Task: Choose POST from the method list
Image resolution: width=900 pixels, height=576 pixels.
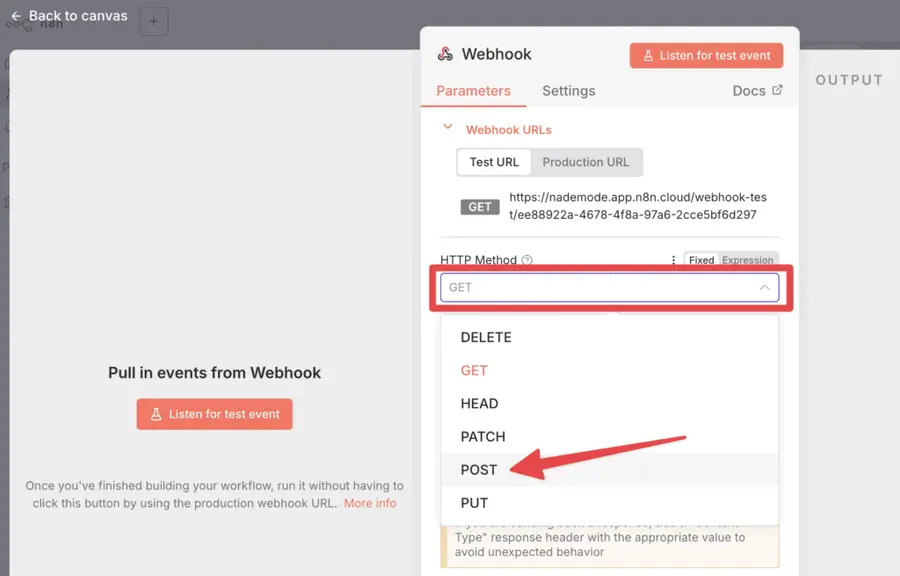Action: 610,470
